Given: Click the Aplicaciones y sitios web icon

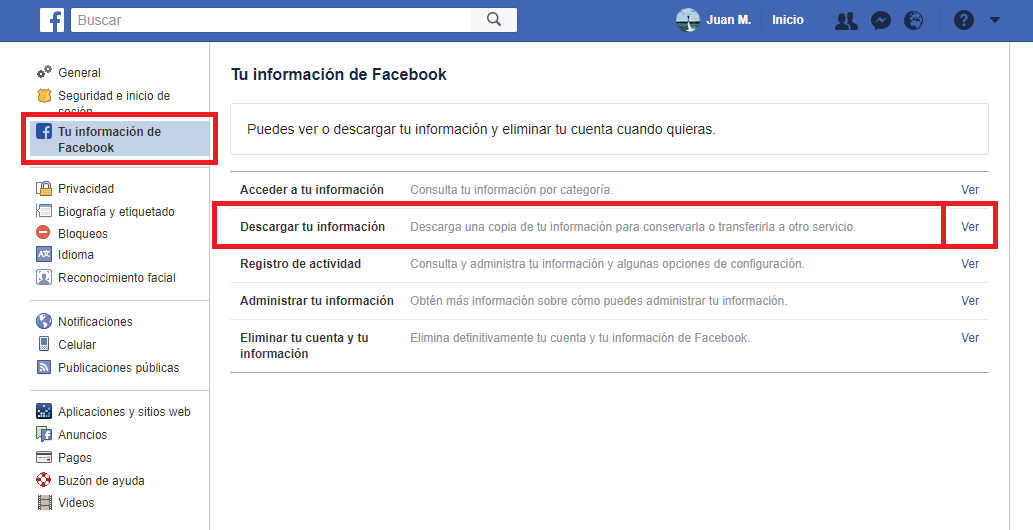Looking at the screenshot, I should 44,411.
